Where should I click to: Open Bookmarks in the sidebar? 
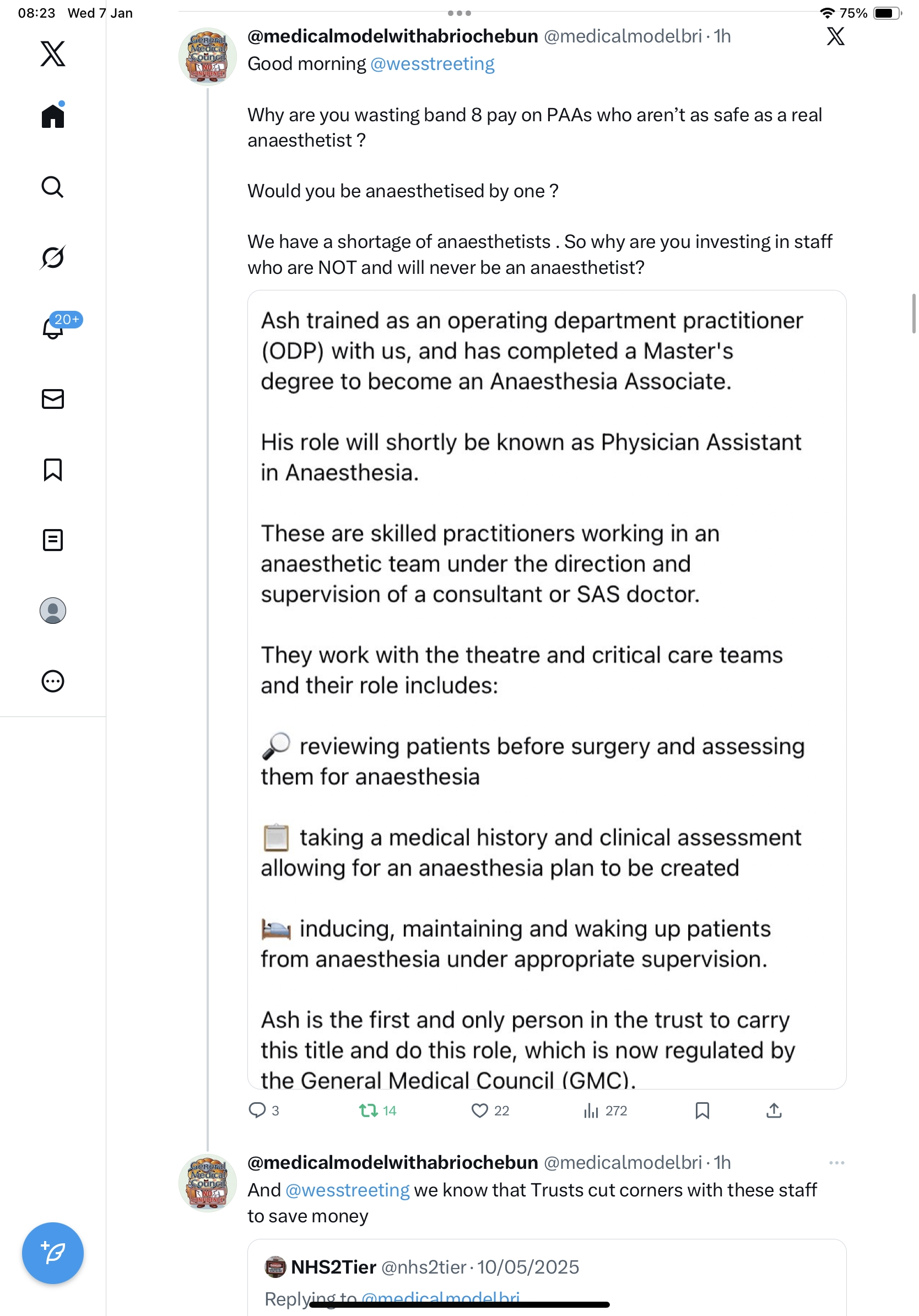click(53, 470)
